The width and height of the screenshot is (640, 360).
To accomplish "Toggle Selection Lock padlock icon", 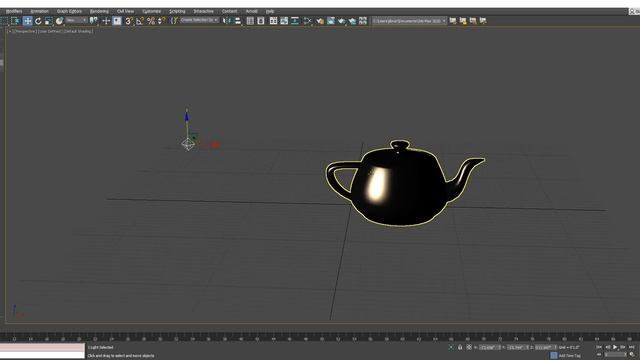I will [x=460, y=347].
